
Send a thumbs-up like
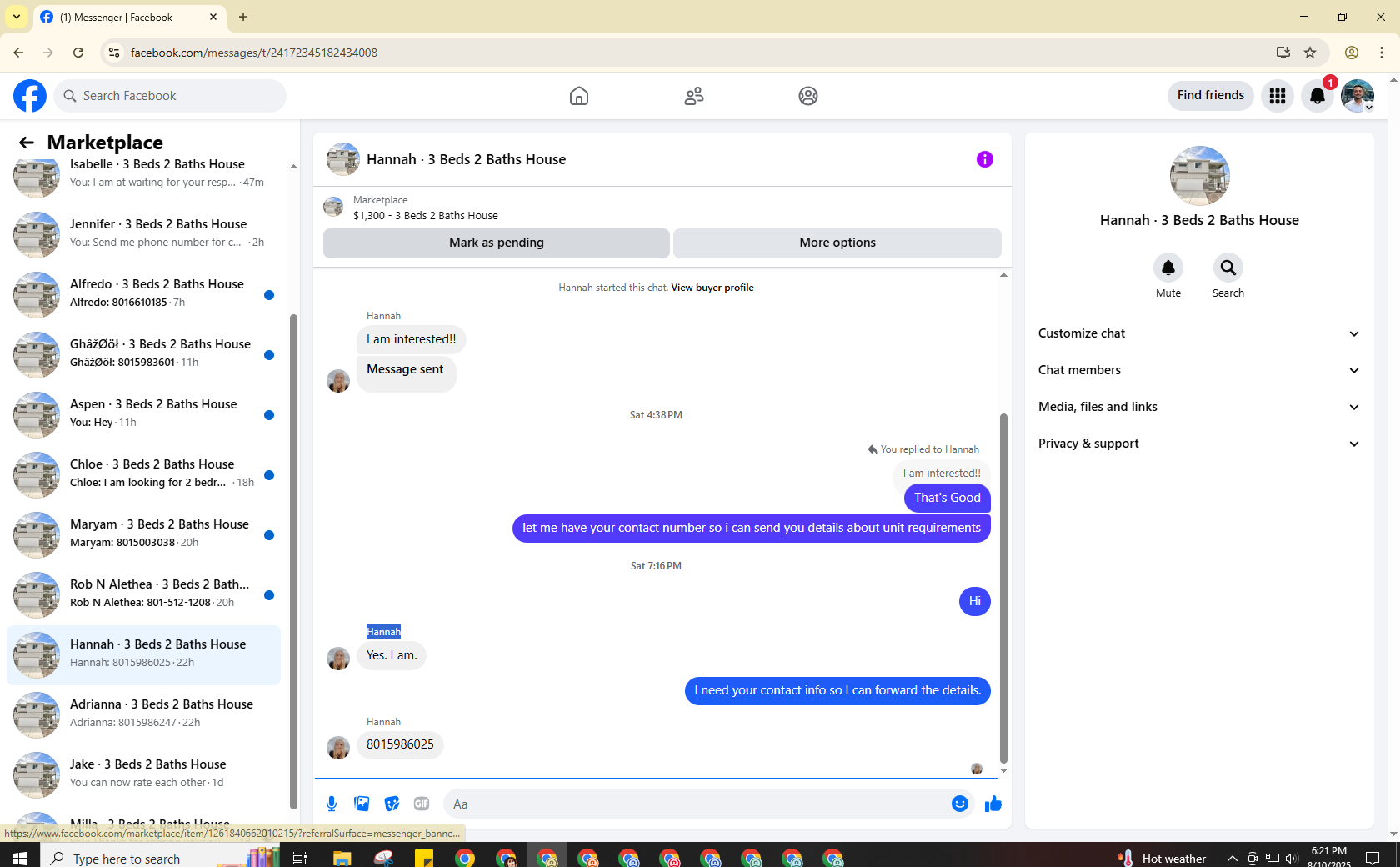pyautogui.click(x=993, y=804)
